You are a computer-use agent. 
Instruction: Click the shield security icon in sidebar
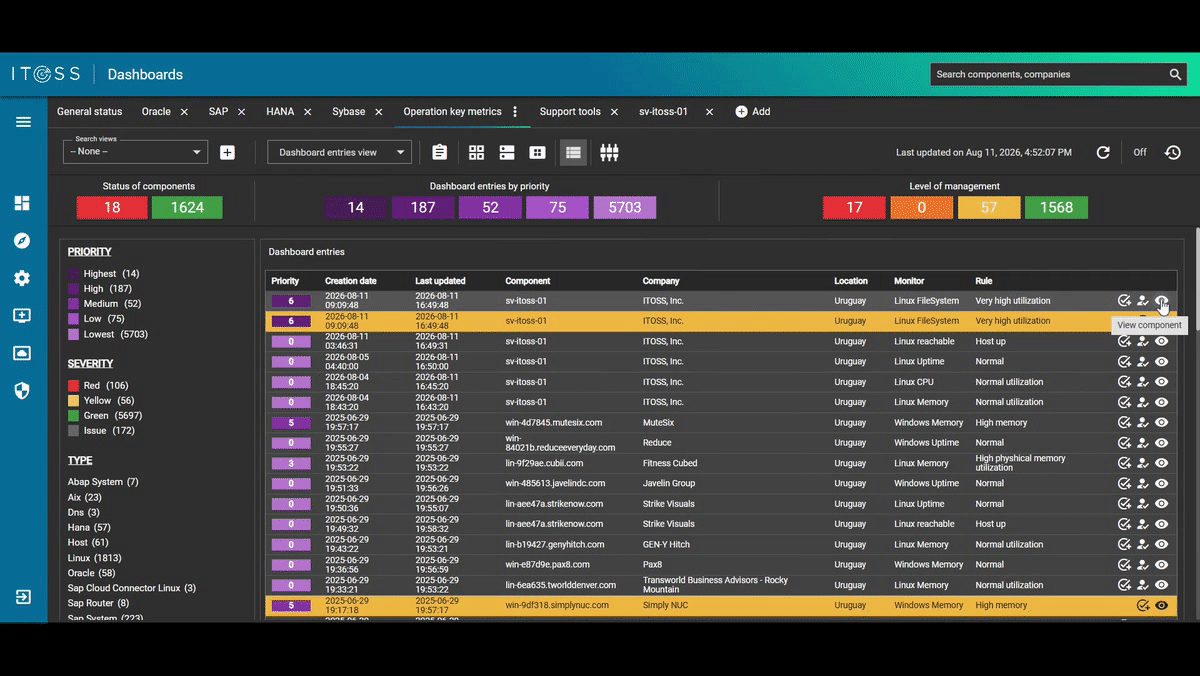22,390
